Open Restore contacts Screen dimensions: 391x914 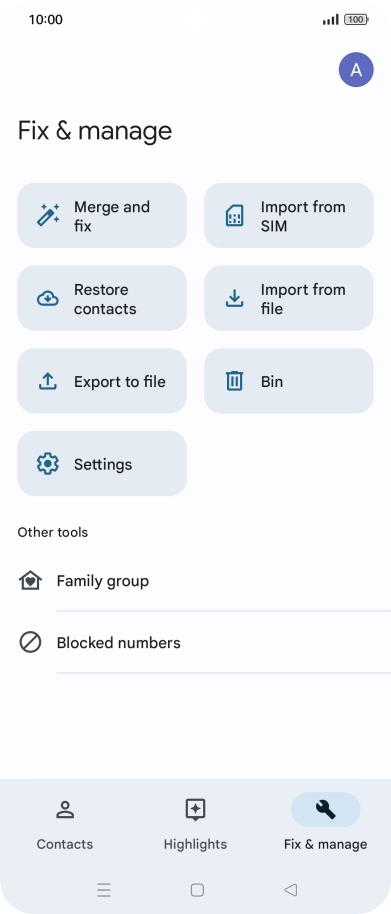pyautogui.click(x=102, y=298)
